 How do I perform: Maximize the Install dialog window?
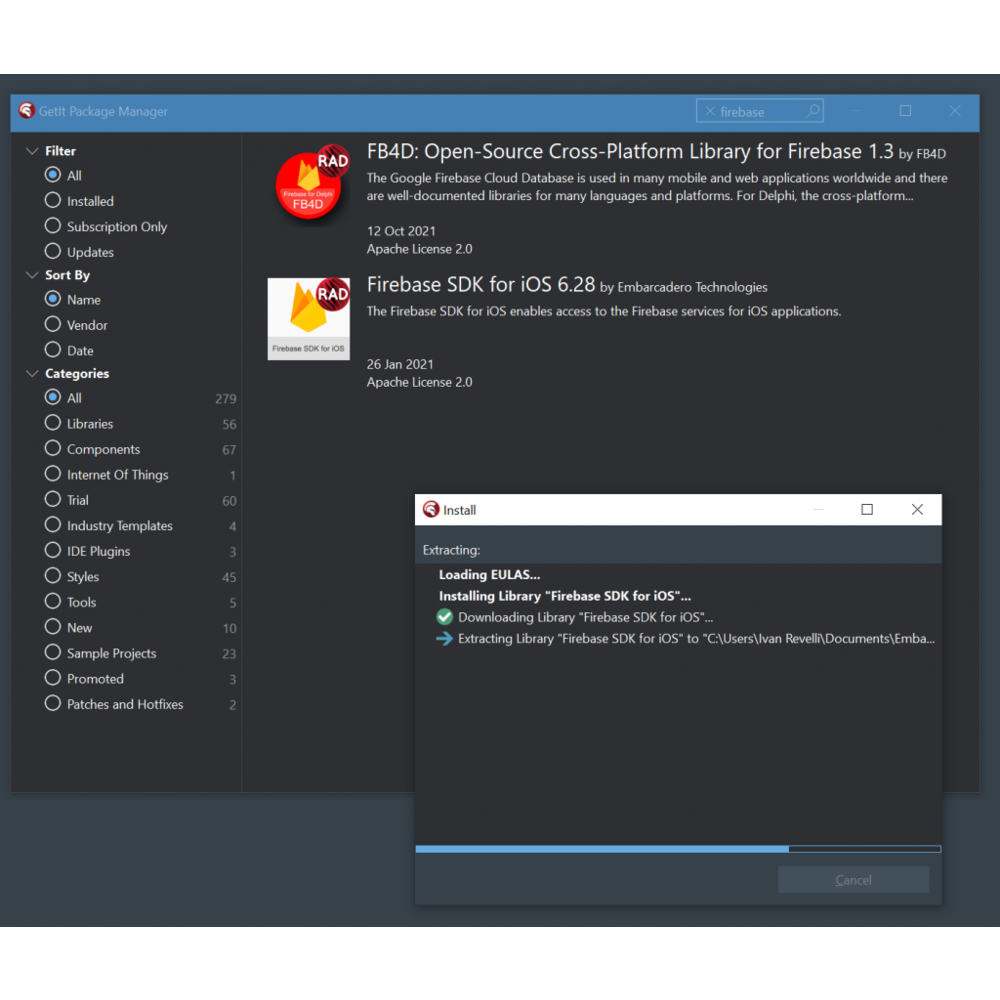(867, 509)
